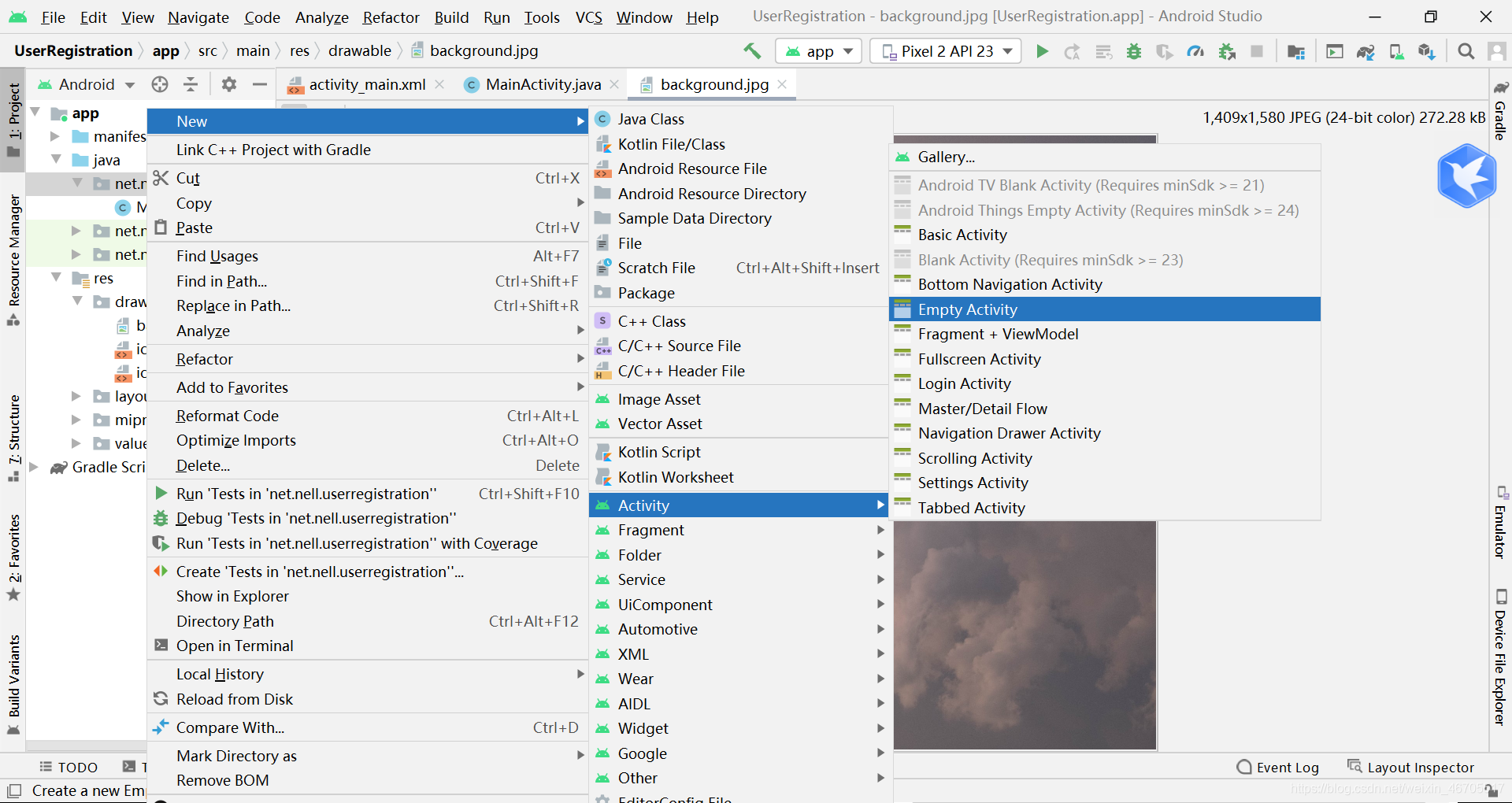Click the Stop run square icon
Viewport: 1512px width, 803px height.
1257,51
